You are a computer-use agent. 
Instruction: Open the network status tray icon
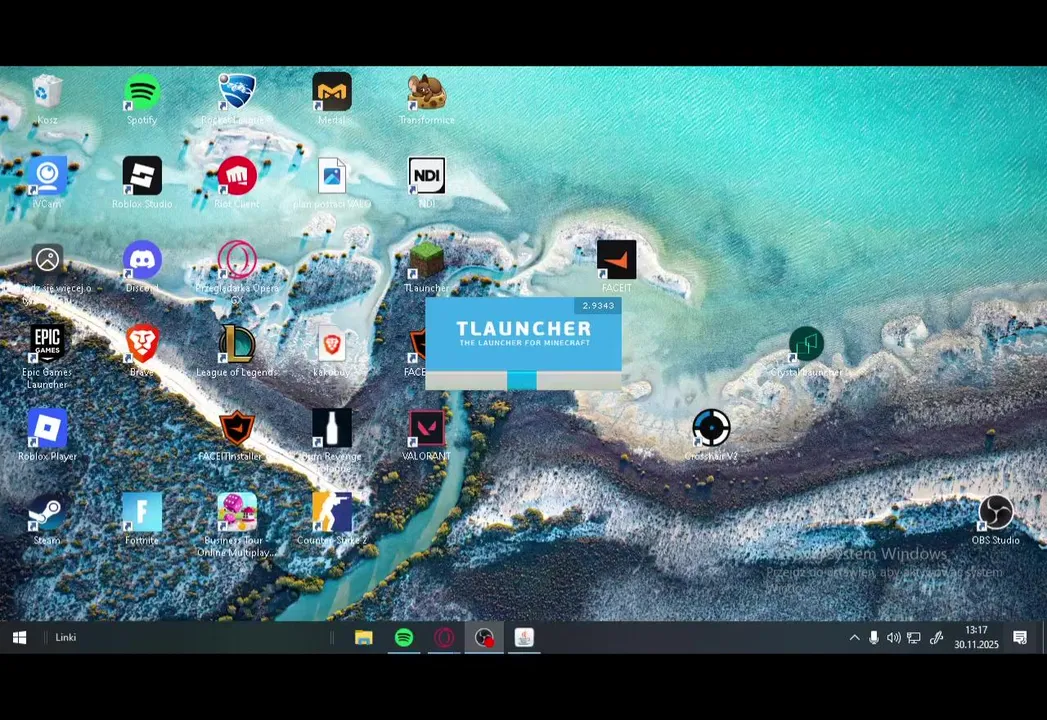point(913,638)
